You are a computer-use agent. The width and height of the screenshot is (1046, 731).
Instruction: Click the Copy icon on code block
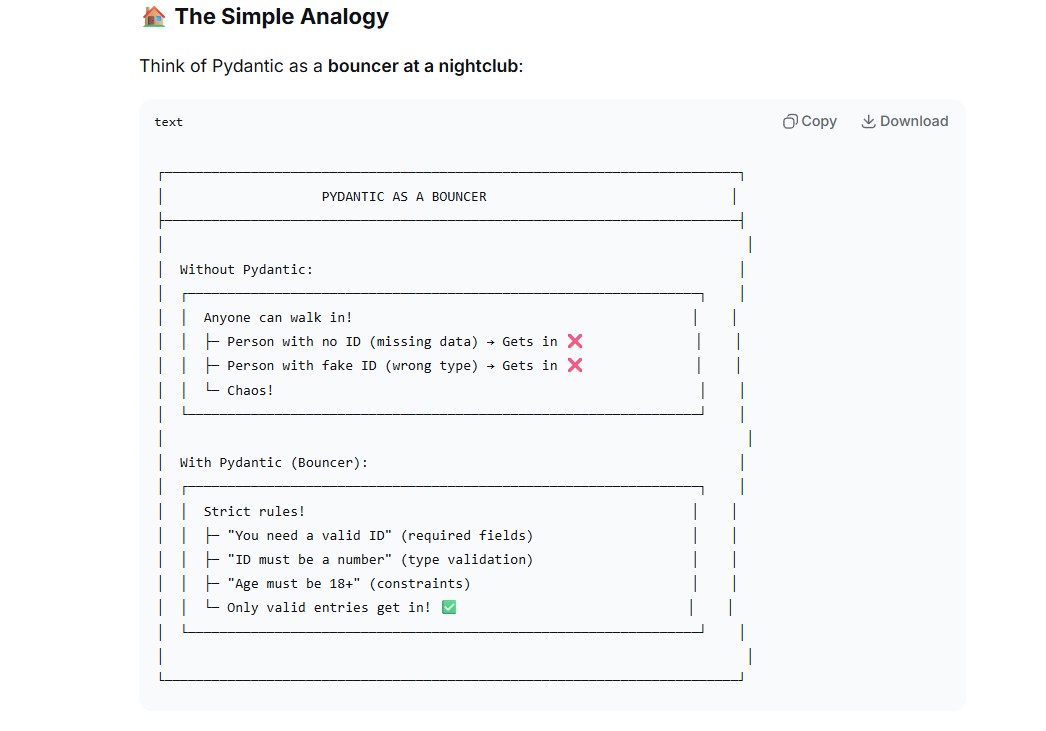(790, 121)
